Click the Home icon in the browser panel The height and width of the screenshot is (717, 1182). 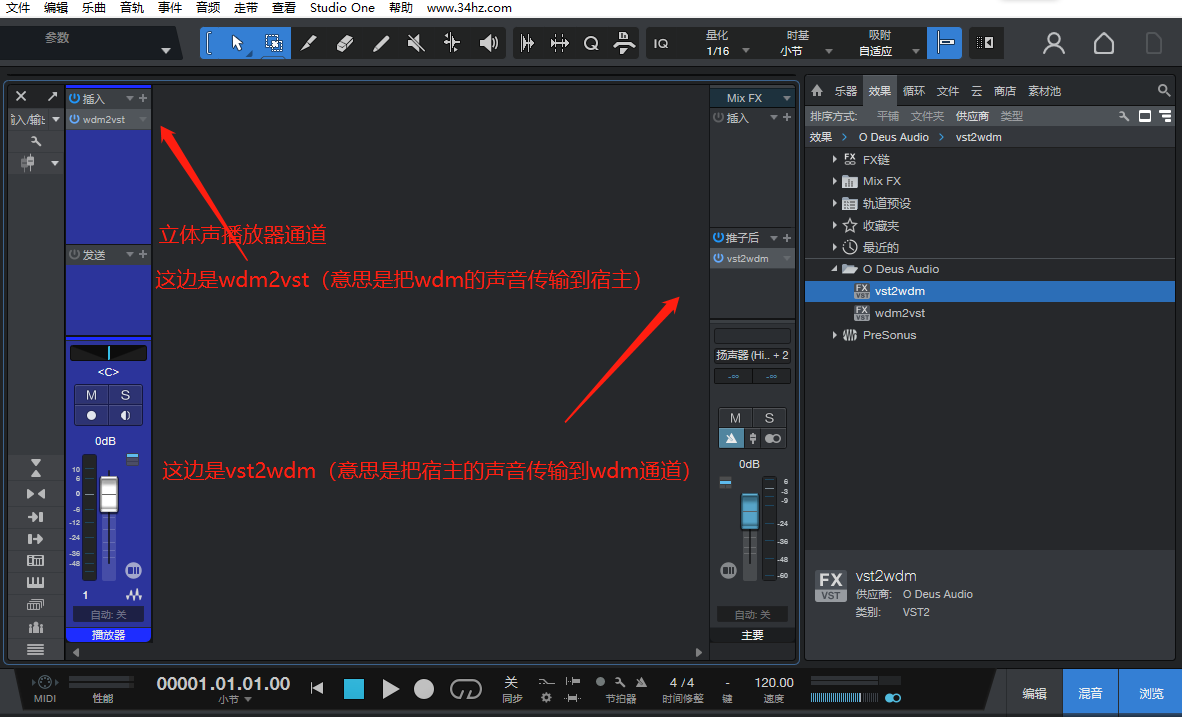(x=816, y=90)
